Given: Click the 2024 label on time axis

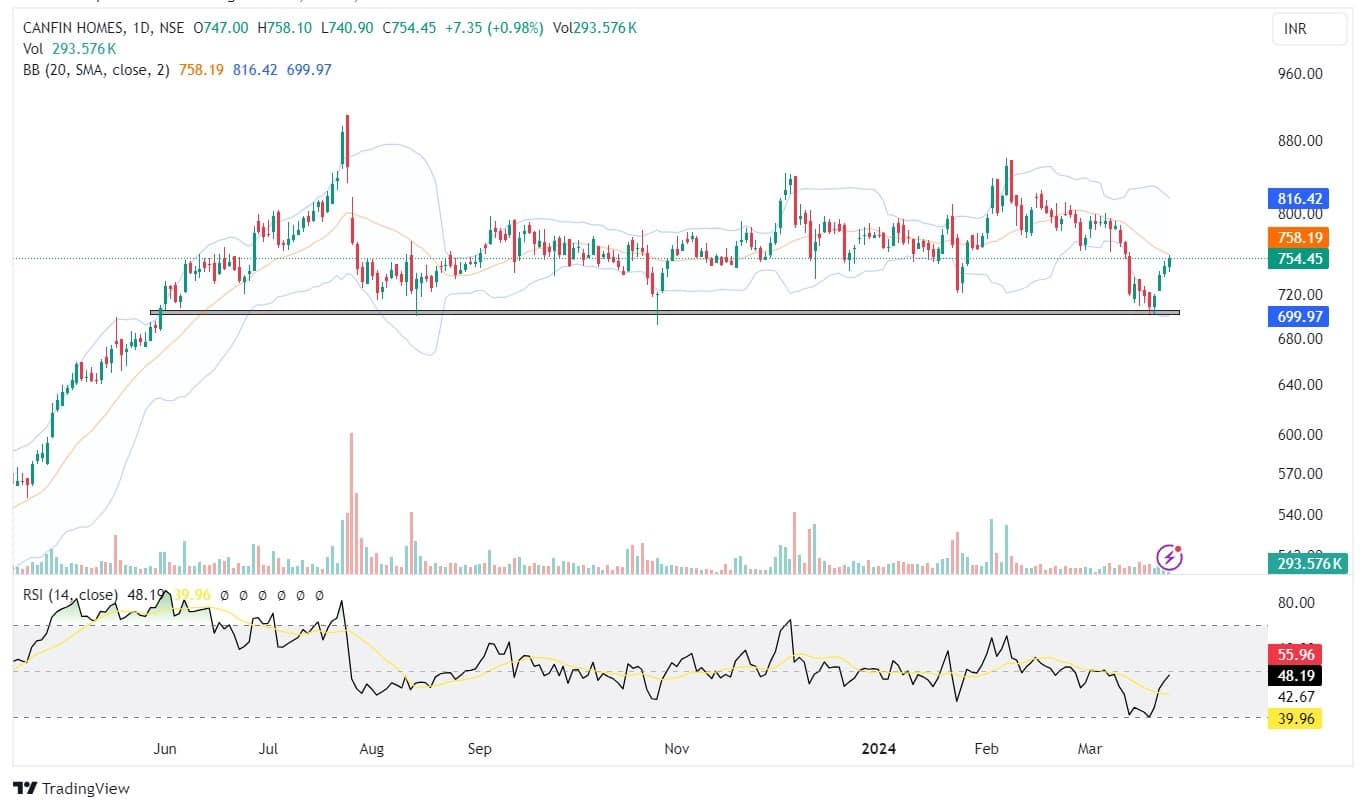Looking at the screenshot, I should coord(881,749).
